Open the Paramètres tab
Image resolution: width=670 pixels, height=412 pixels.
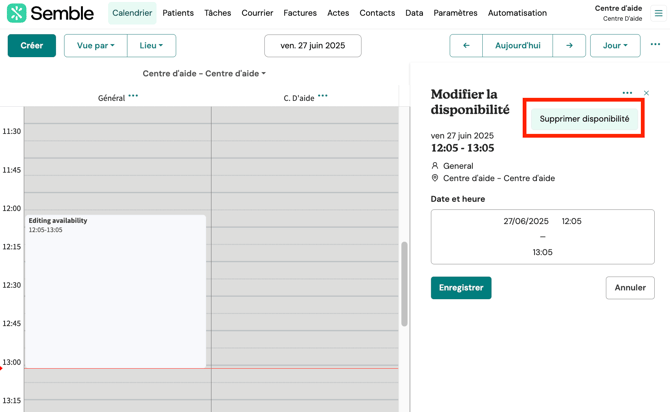(455, 13)
